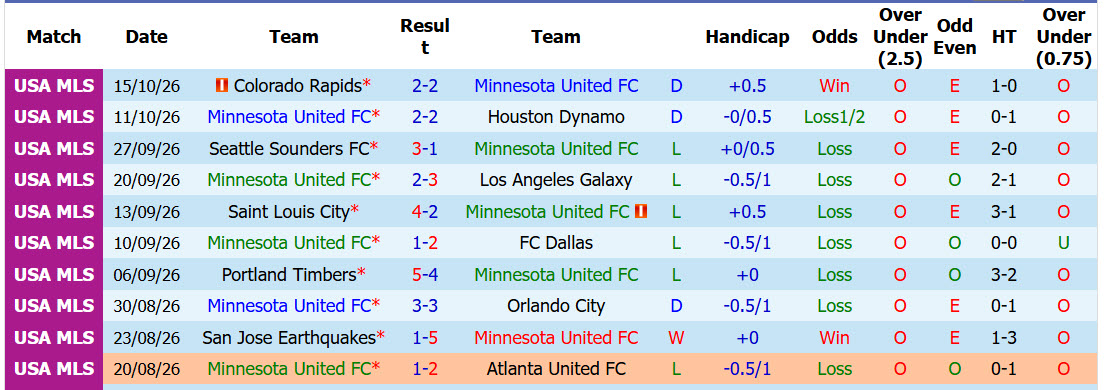The width and height of the screenshot is (1105, 390).
Task: Open the 5-4 result for Portland Timbers match
Action: tap(425, 274)
